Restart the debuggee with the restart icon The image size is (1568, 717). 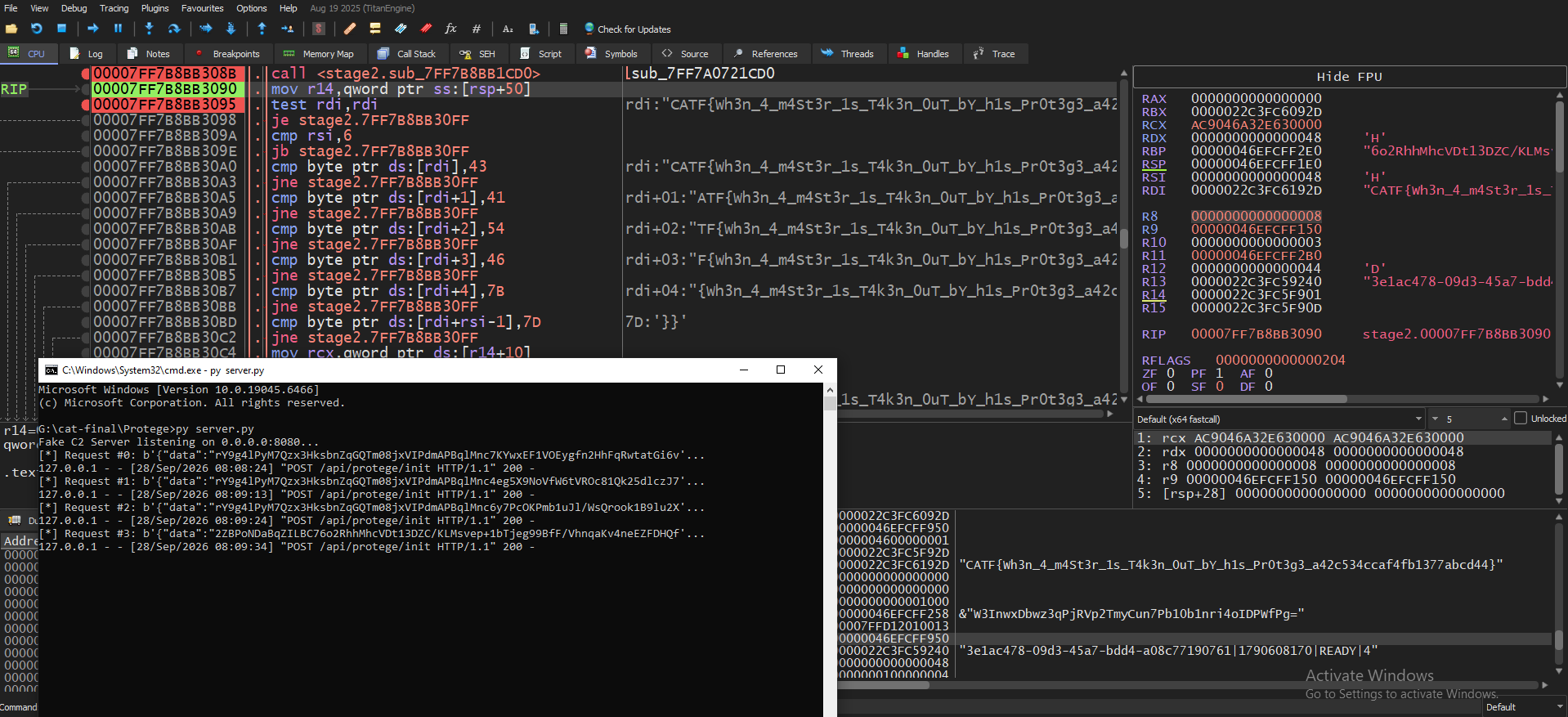(37, 29)
